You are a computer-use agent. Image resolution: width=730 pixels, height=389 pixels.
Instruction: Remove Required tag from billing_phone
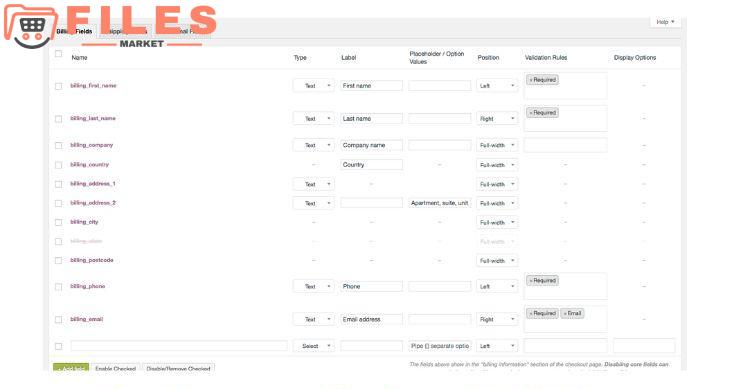coord(531,281)
